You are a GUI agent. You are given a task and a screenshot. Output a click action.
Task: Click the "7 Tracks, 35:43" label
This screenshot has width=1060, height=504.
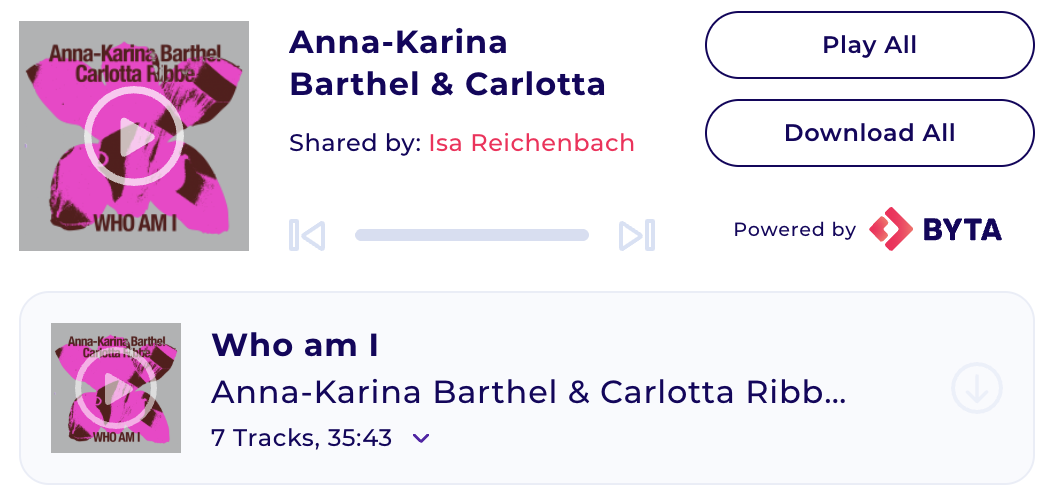click(301, 438)
